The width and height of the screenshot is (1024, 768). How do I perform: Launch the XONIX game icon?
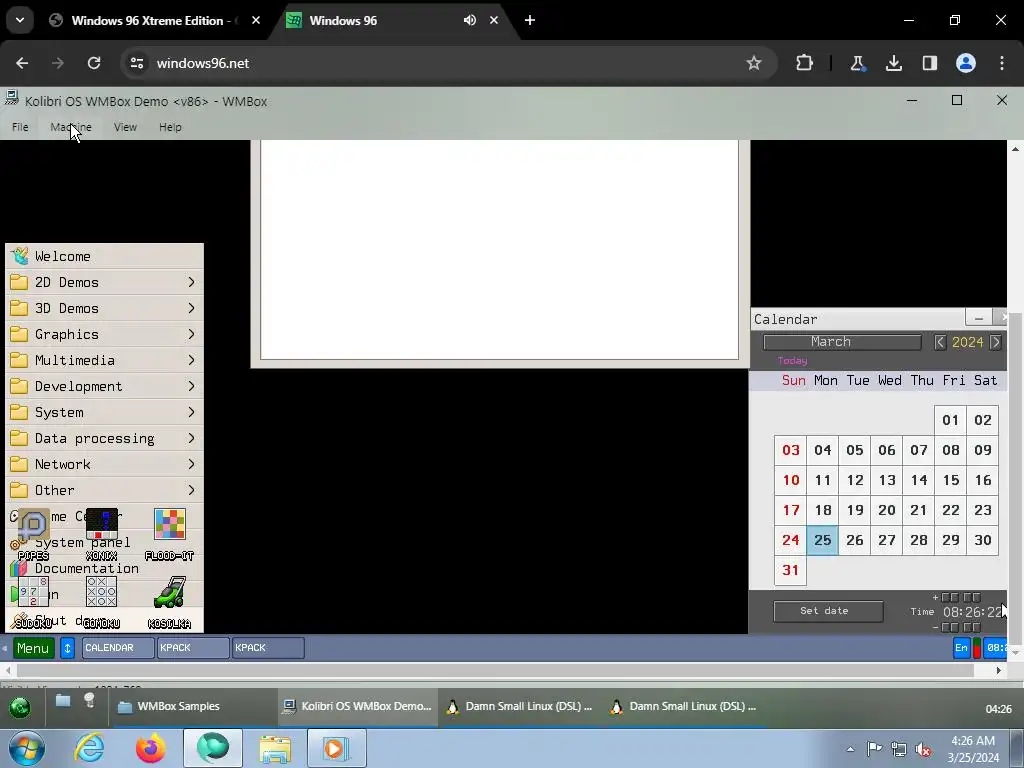point(102,526)
